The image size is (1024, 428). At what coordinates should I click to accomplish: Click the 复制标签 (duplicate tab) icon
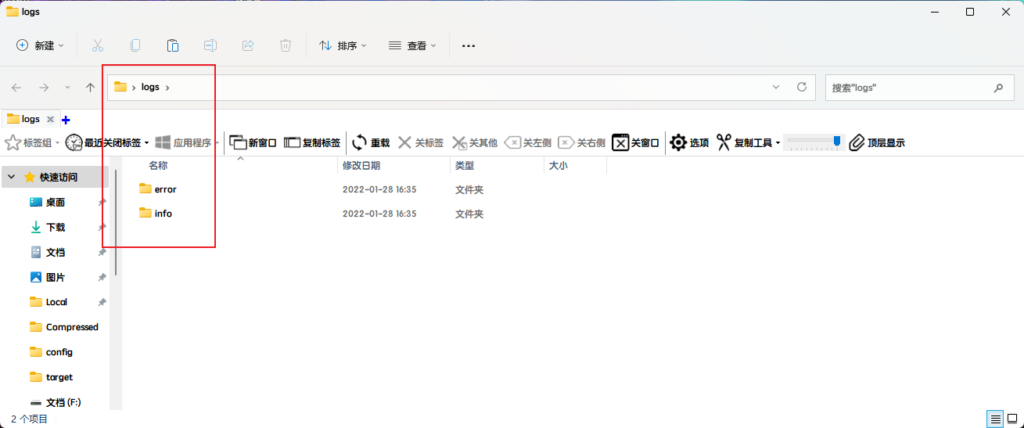coord(292,143)
